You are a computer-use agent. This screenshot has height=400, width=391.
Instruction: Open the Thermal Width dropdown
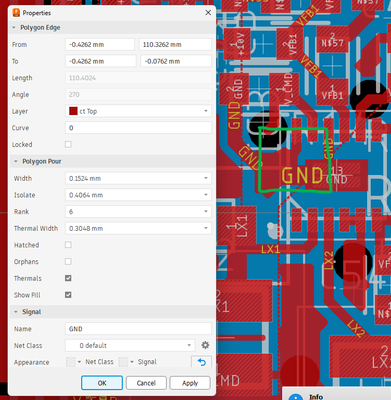[x=138, y=228]
